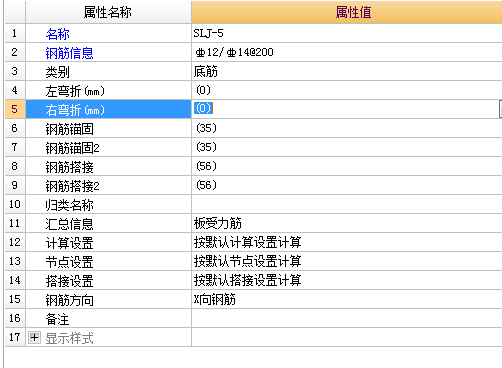Select the 节点设置 property label
The width and height of the screenshot is (502, 368).
point(69,262)
